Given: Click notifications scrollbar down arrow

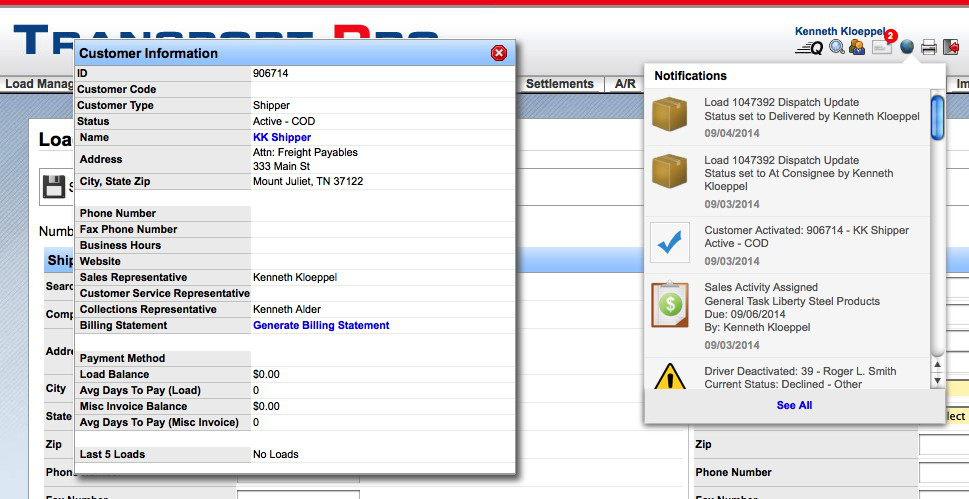Looking at the screenshot, I should coord(937,382).
